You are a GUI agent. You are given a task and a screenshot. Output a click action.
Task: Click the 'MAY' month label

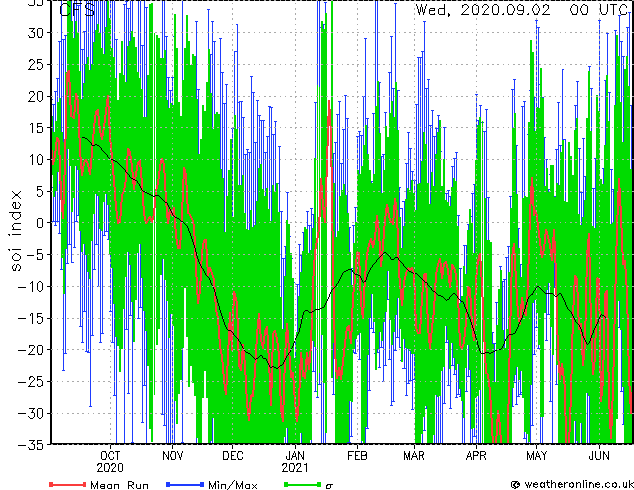(537, 456)
